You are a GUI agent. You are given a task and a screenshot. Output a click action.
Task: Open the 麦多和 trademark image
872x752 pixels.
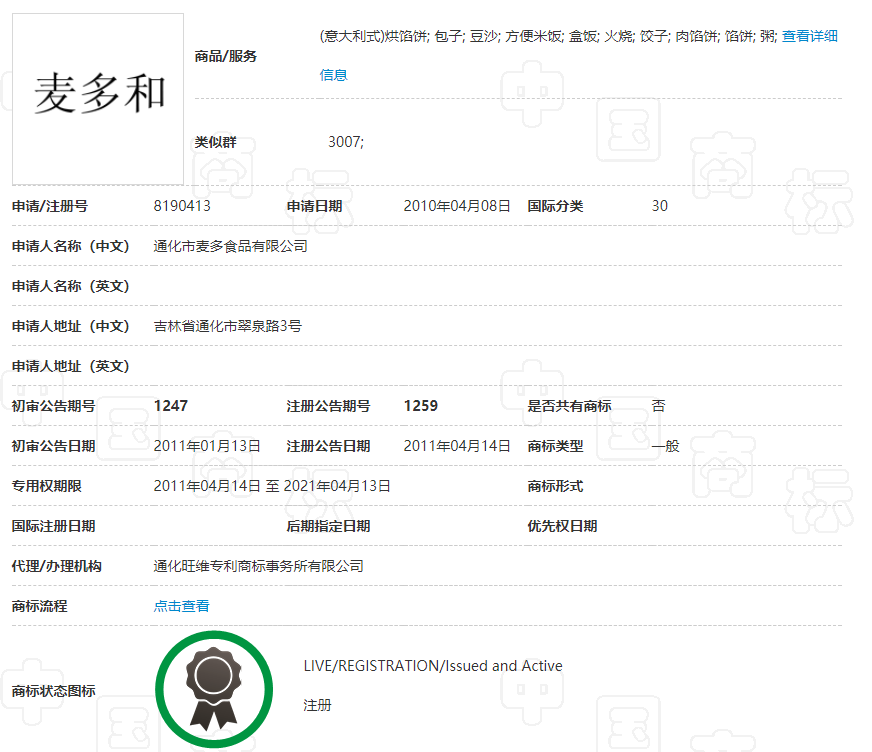pos(98,98)
